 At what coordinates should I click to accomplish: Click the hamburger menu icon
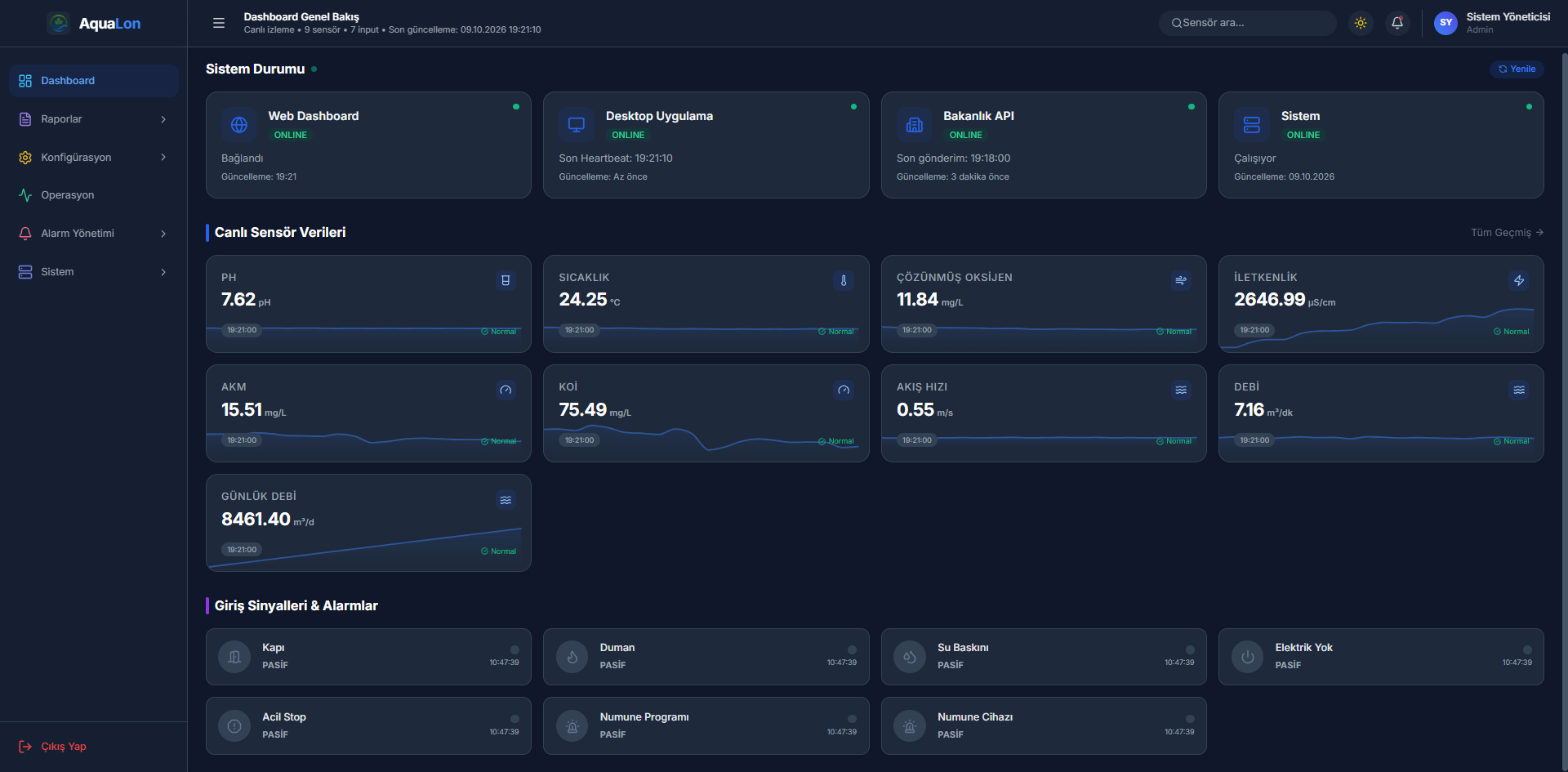219,23
